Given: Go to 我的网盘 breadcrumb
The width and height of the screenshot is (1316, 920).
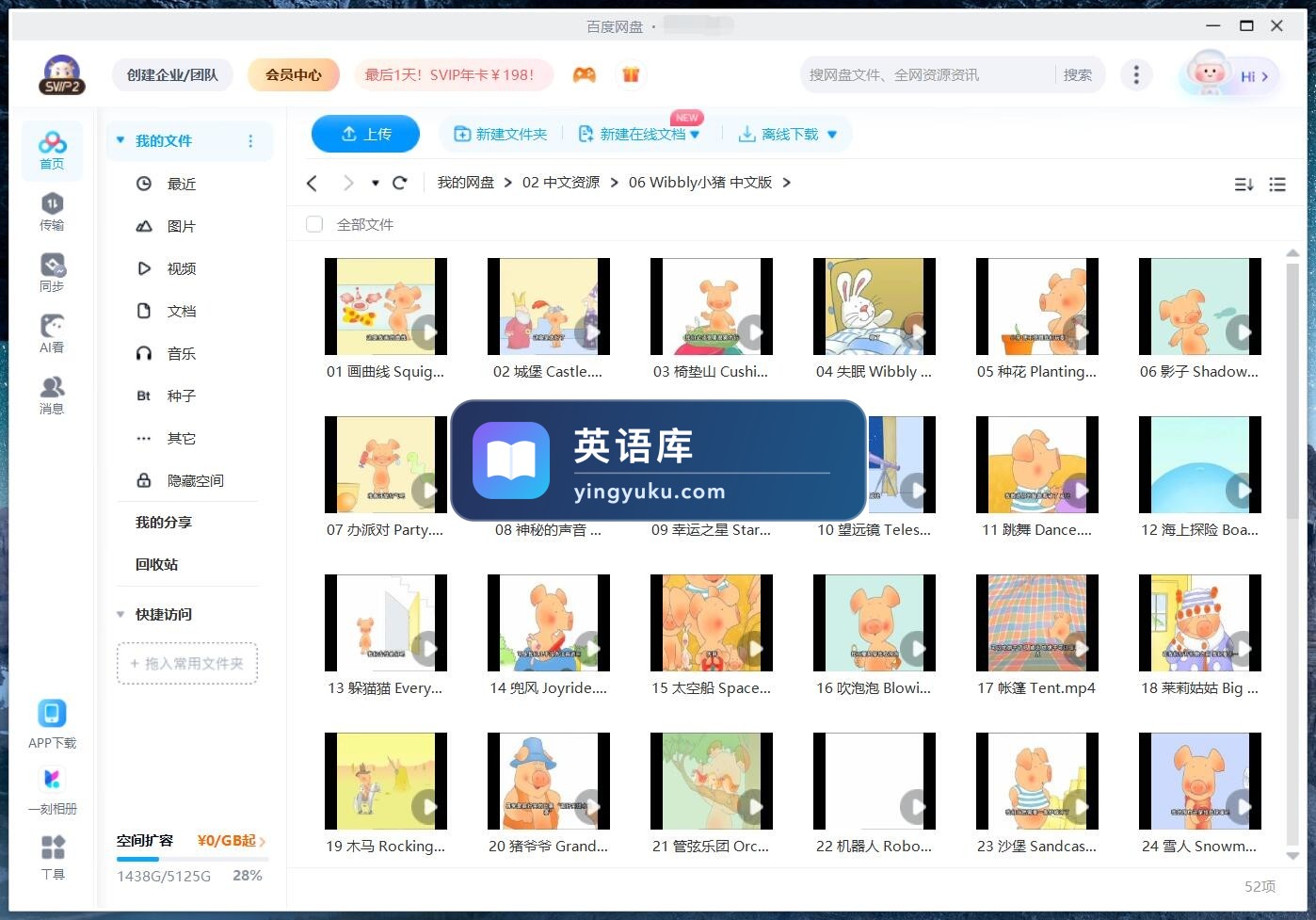Looking at the screenshot, I should tap(466, 183).
